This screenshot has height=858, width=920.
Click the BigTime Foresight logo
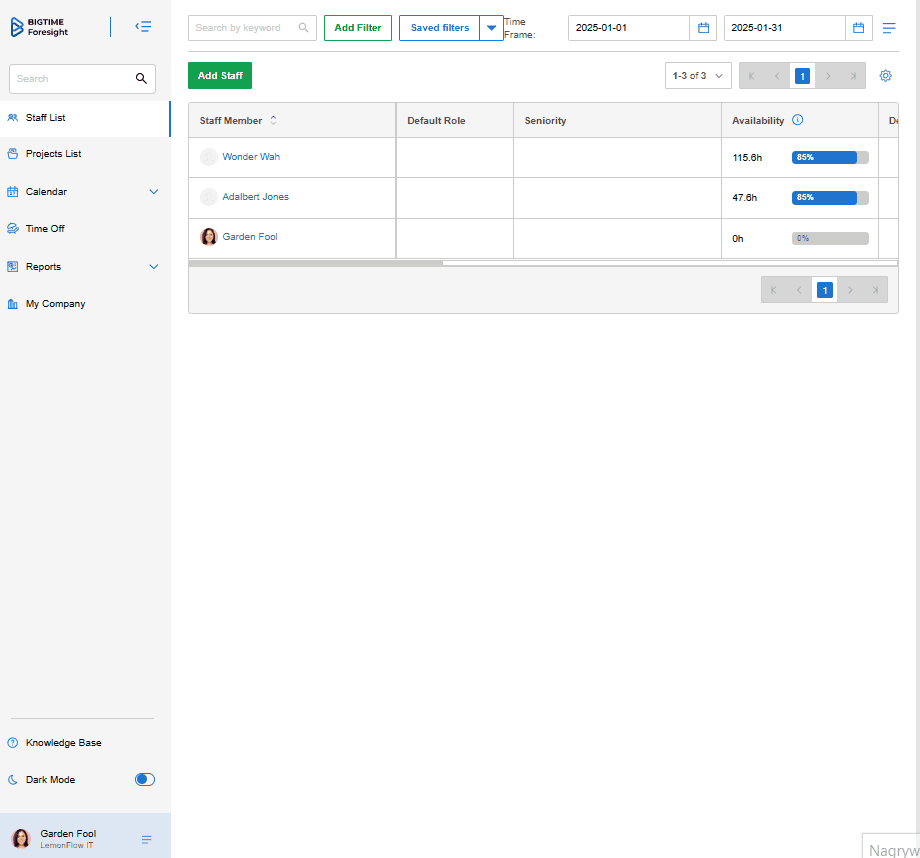click(x=39, y=27)
